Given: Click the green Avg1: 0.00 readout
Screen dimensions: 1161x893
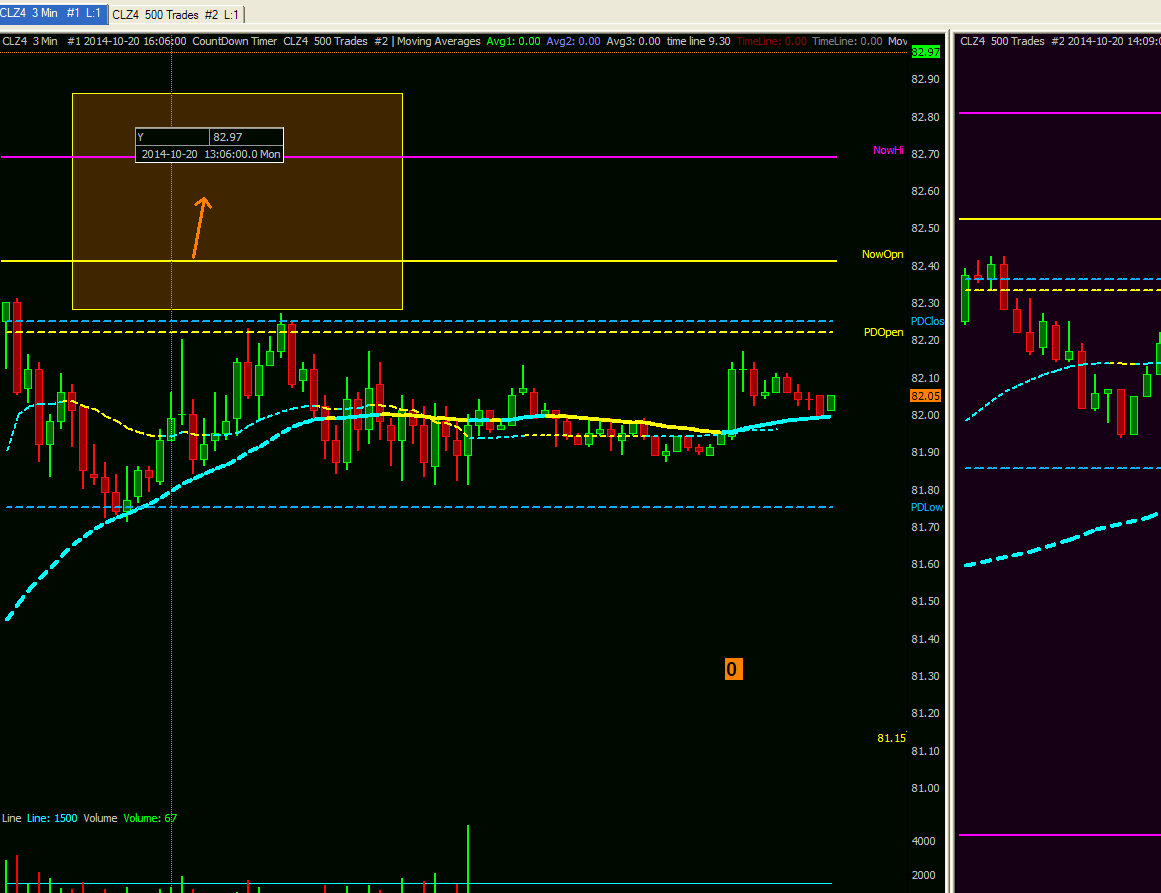Looking at the screenshot, I should click(513, 41).
